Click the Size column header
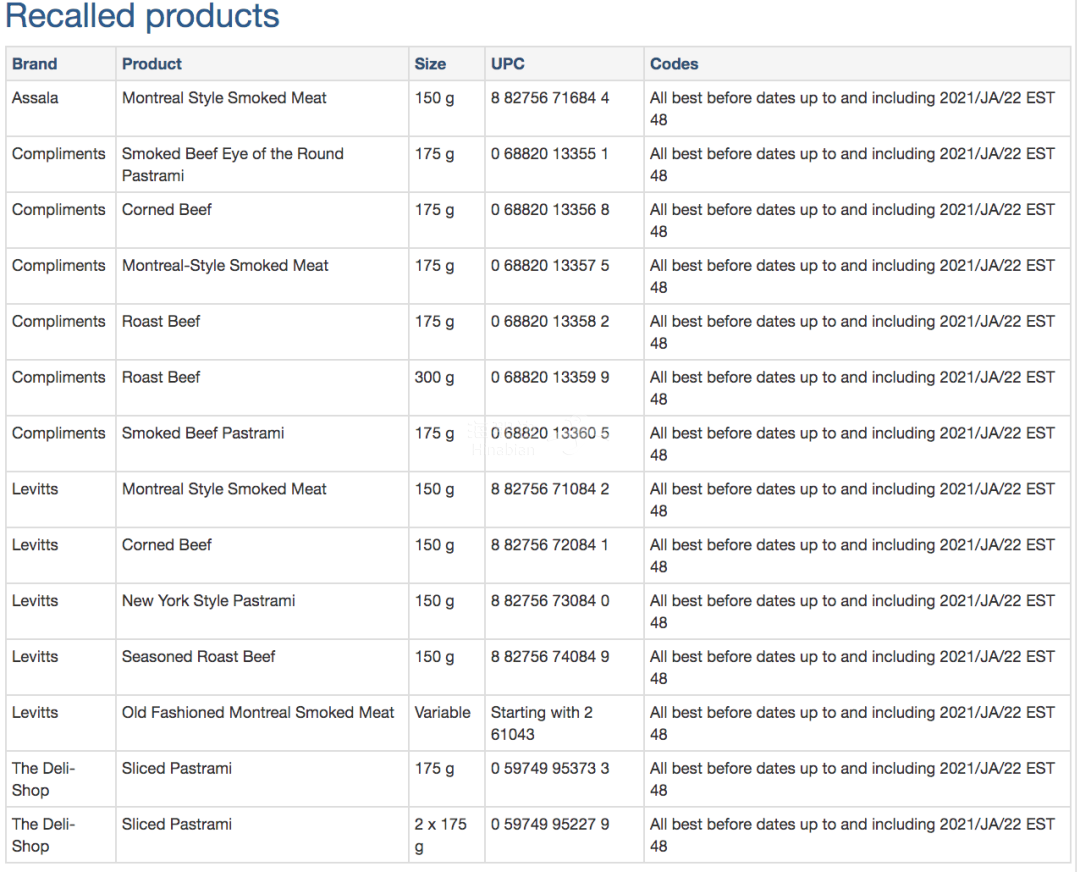The height and width of the screenshot is (872, 1080). pyautogui.click(x=430, y=64)
